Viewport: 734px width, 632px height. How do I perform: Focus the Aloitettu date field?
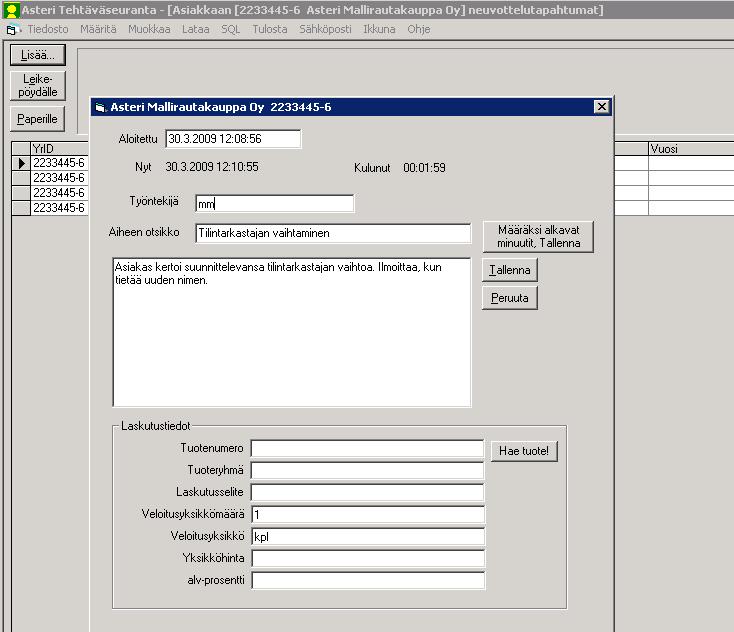(233, 139)
